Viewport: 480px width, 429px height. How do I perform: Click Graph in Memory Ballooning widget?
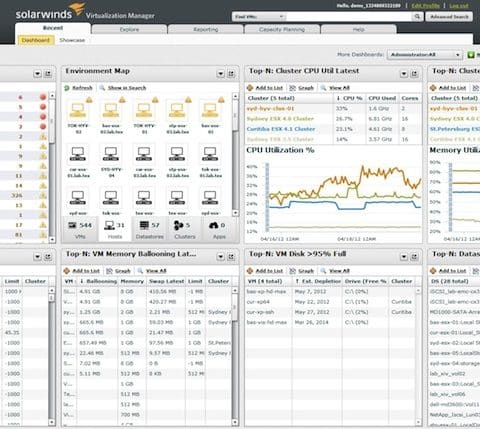click(x=118, y=271)
